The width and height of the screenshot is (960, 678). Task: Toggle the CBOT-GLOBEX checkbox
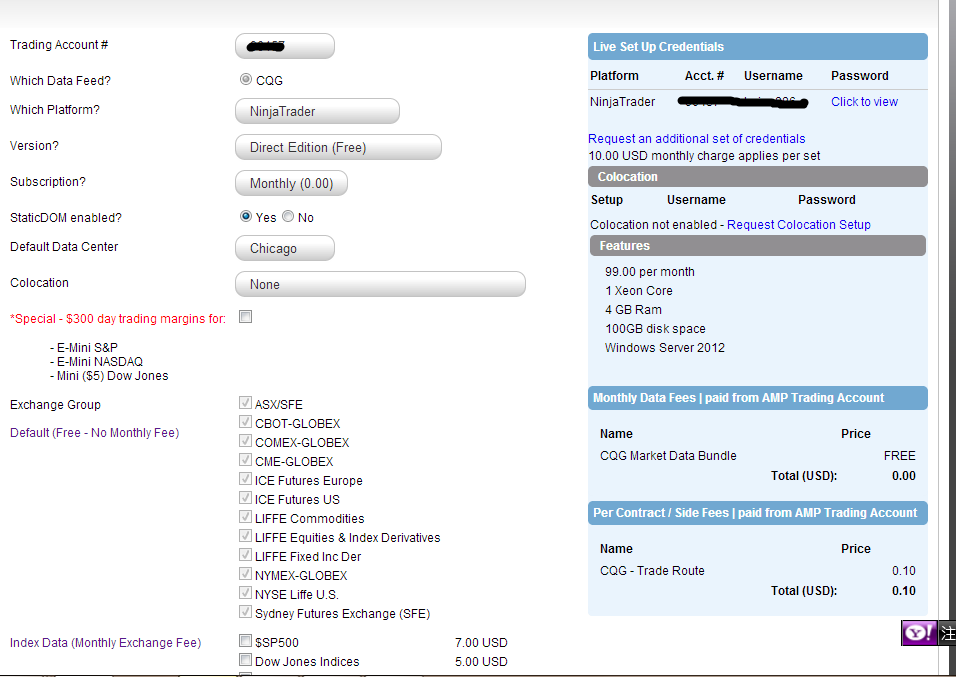246,422
